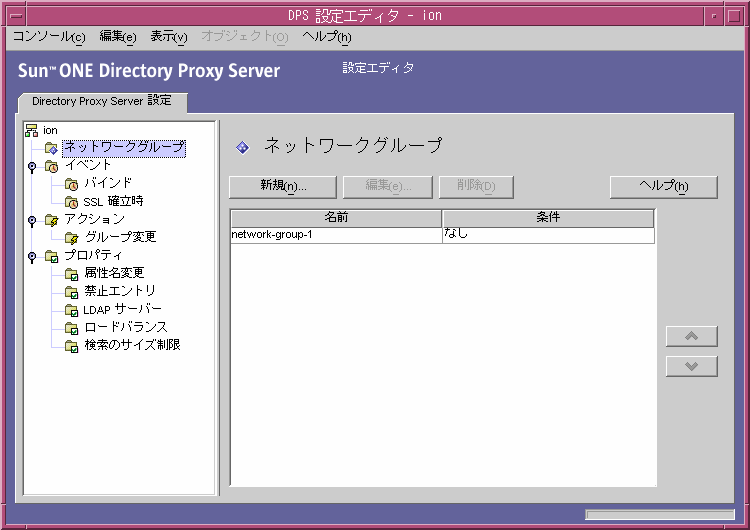750x530 pixels.
Task: Open the window menu button in title bar
Action: (16, 16)
